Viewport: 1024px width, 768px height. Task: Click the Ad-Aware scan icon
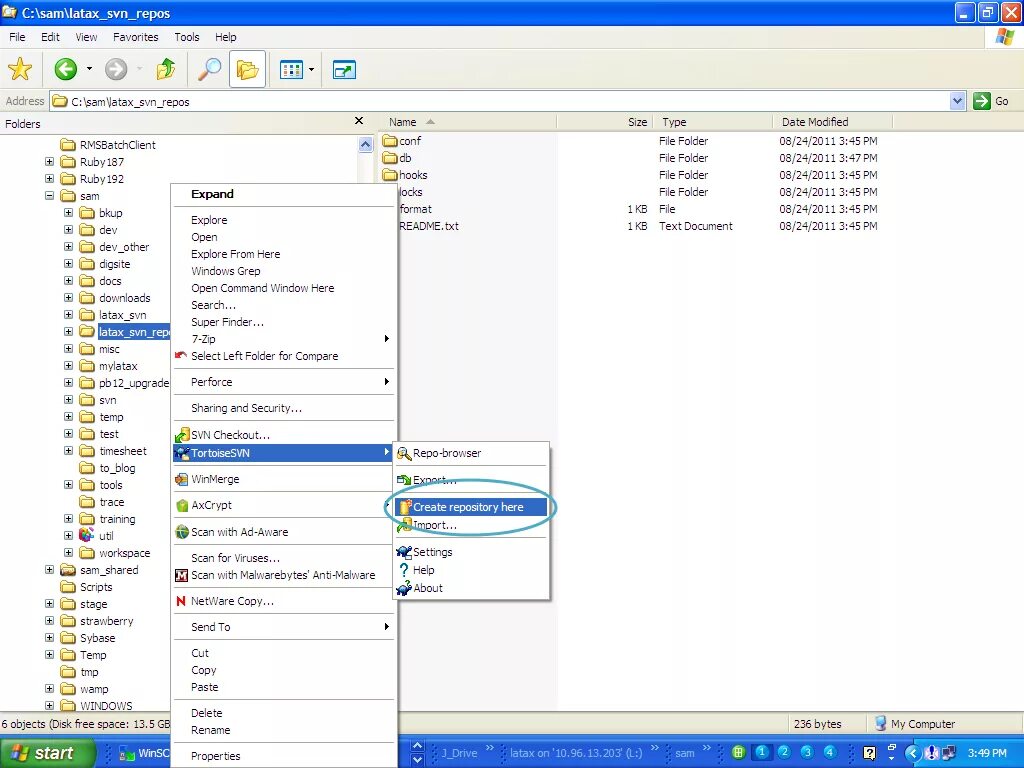point(182,532)
